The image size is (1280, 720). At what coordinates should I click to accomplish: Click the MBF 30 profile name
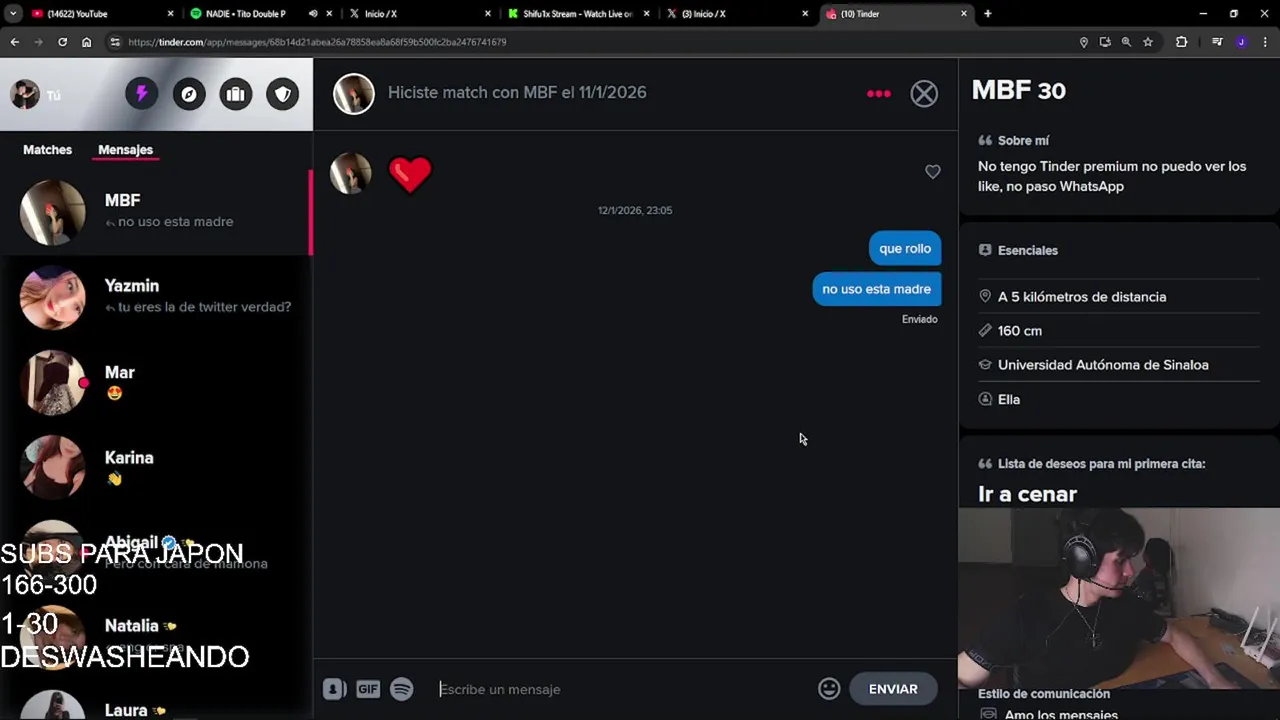coord(1018,91)
